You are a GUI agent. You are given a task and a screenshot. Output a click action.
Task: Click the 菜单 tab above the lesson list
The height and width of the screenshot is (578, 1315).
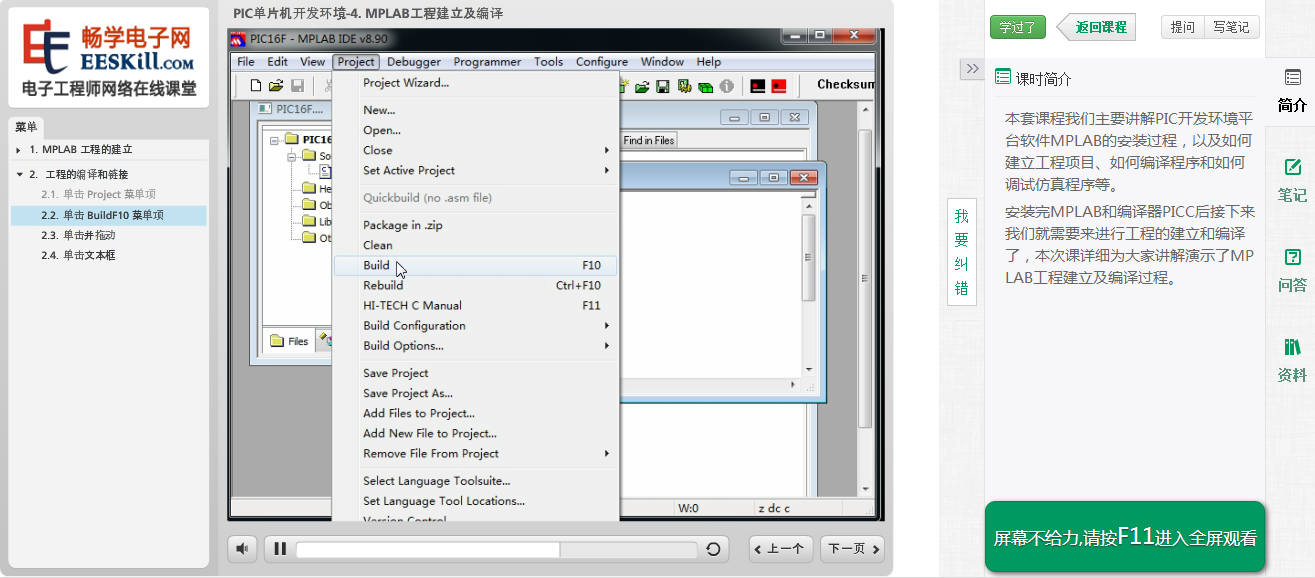(x=26, y=127)
